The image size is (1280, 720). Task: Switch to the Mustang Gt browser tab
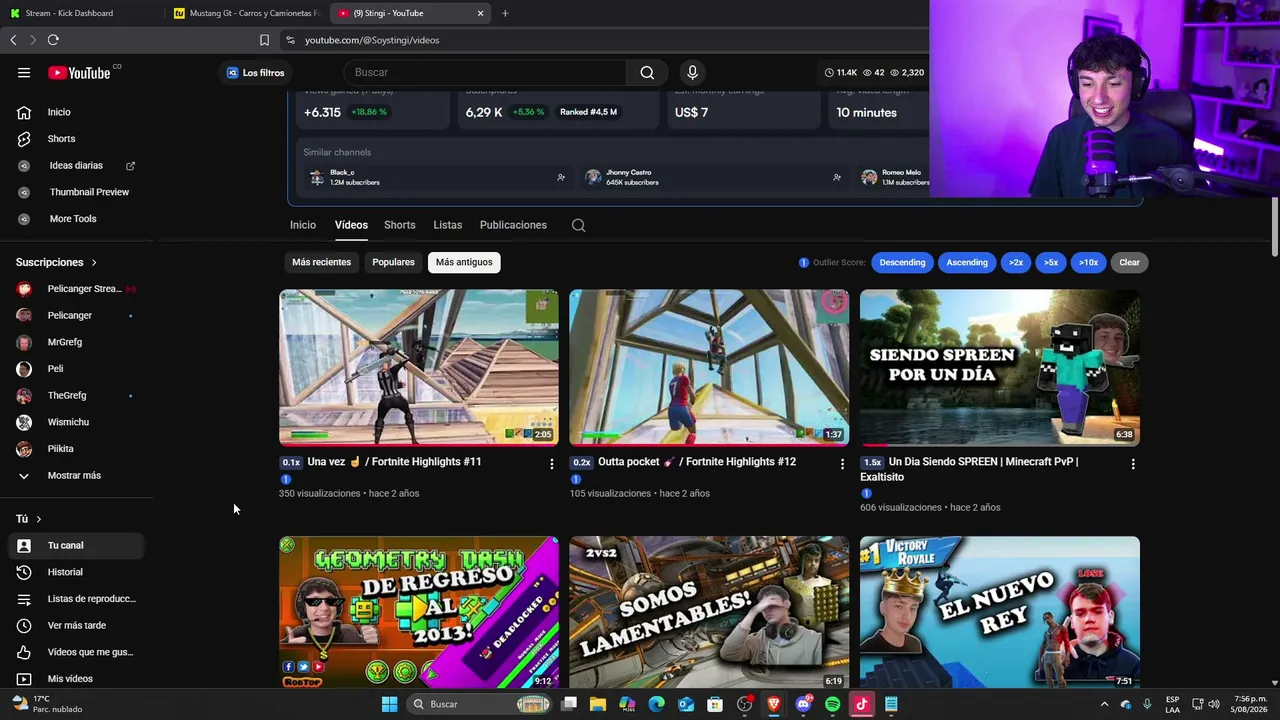tap(246, 13)
